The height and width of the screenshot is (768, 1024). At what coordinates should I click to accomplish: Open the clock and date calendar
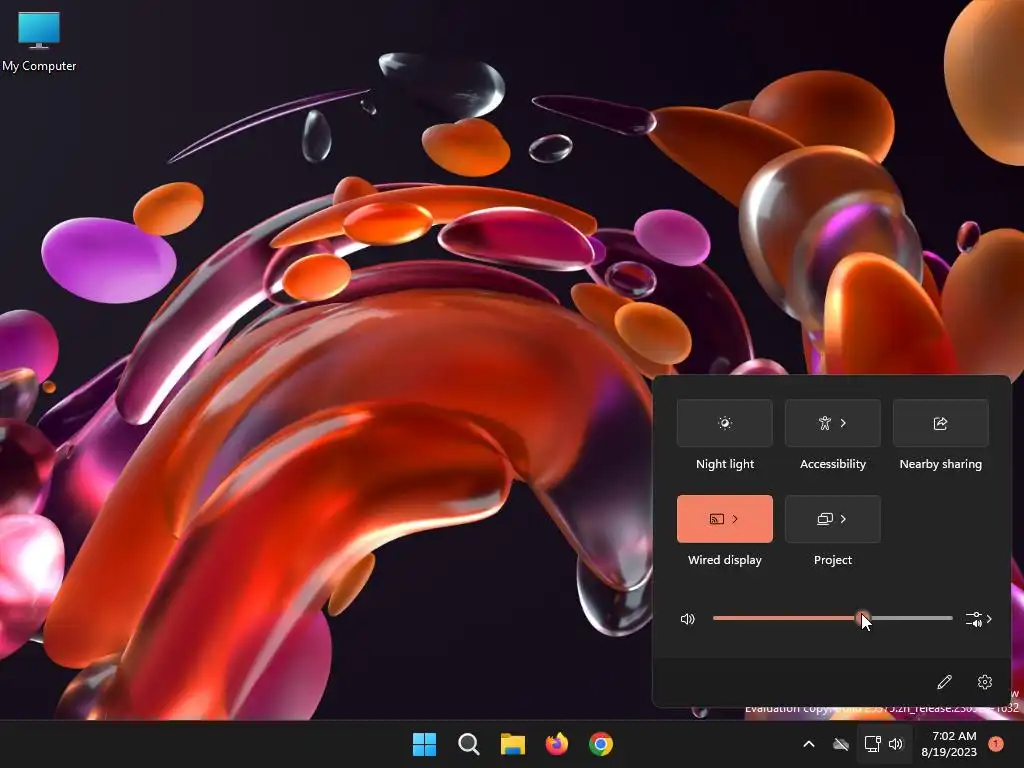[x=950, y=744]
